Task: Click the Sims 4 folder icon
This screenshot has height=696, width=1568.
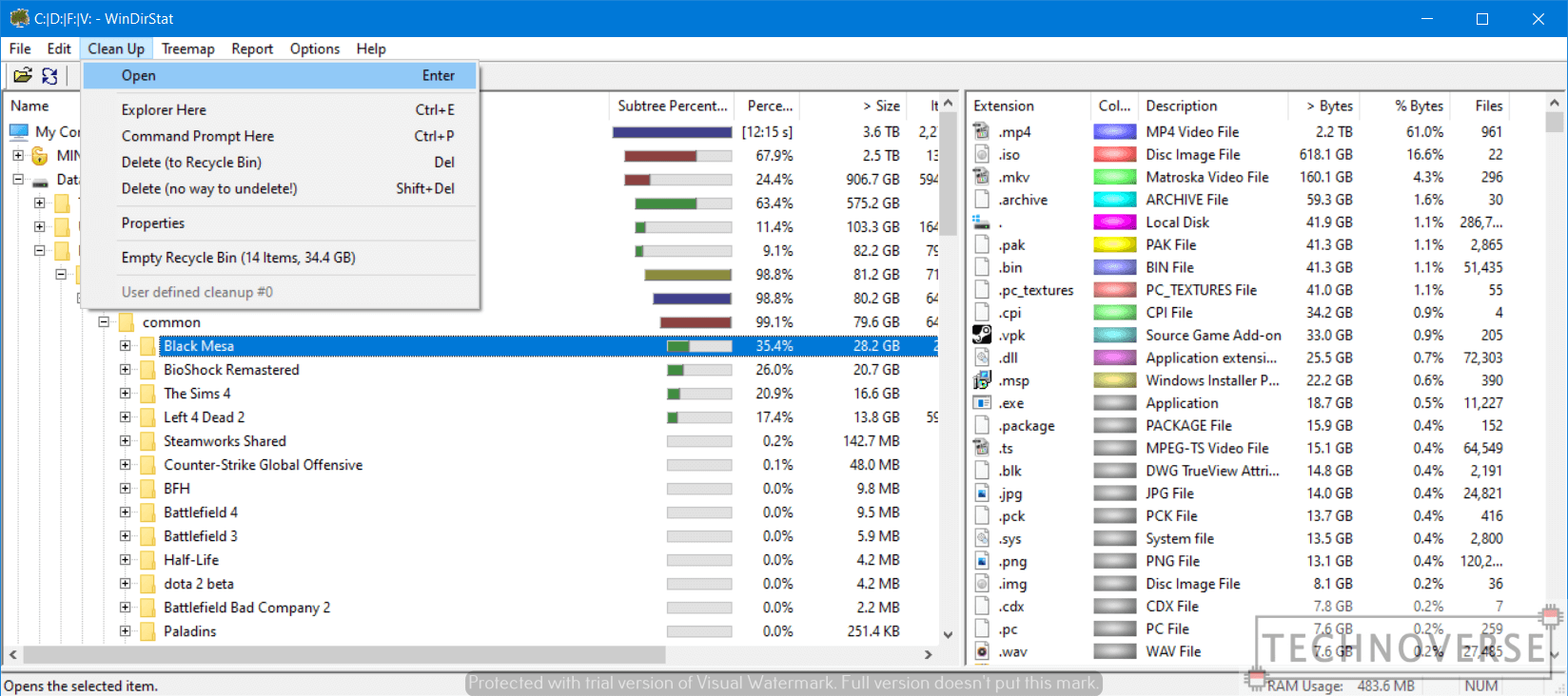Action: 148,394
